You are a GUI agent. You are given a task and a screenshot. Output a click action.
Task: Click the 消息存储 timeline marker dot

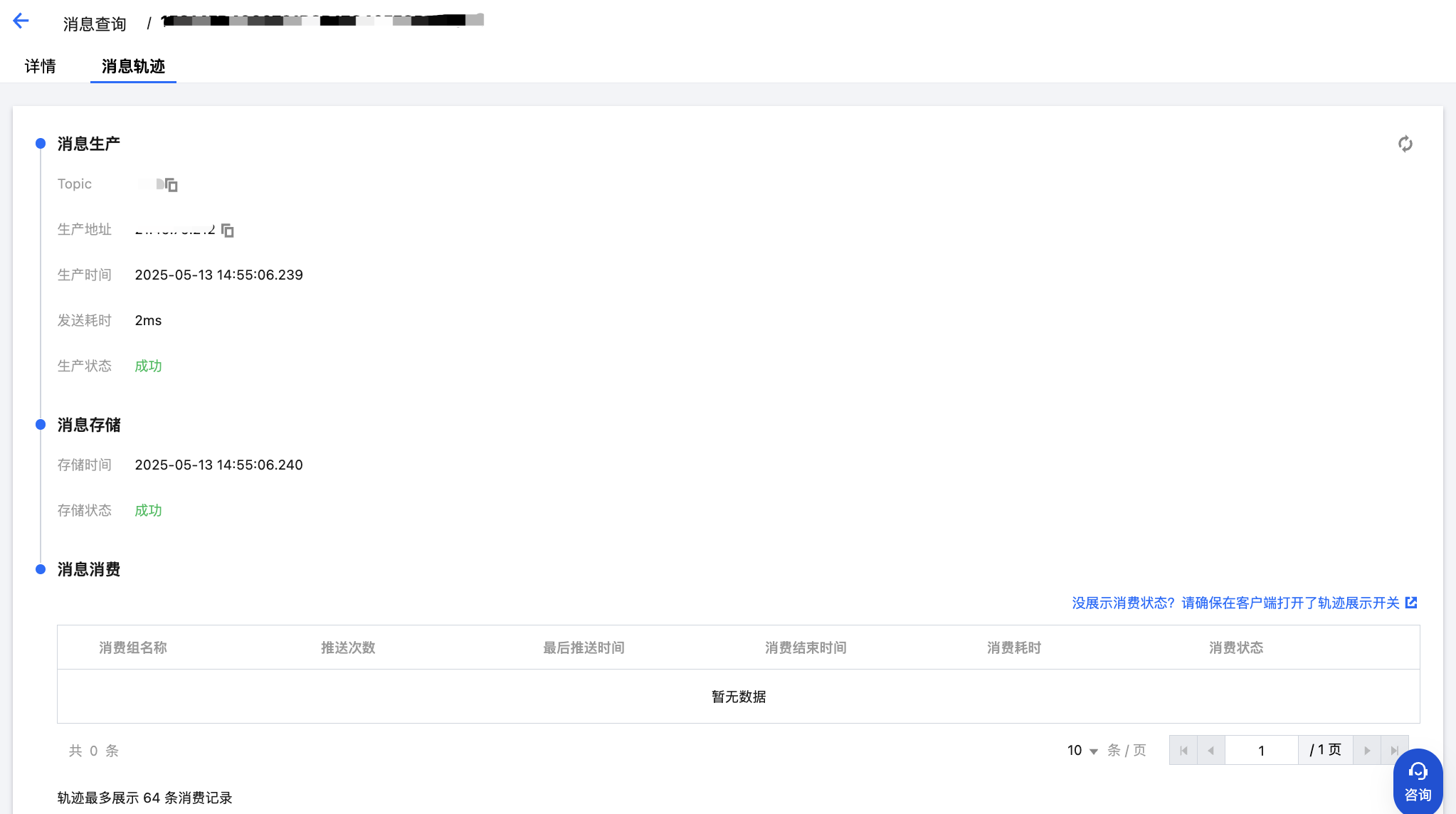pyautogui.click(x=41, y=425)
